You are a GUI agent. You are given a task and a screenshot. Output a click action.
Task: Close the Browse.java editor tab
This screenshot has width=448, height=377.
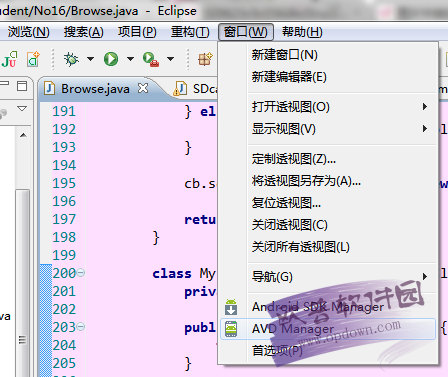tap(143, 88)
